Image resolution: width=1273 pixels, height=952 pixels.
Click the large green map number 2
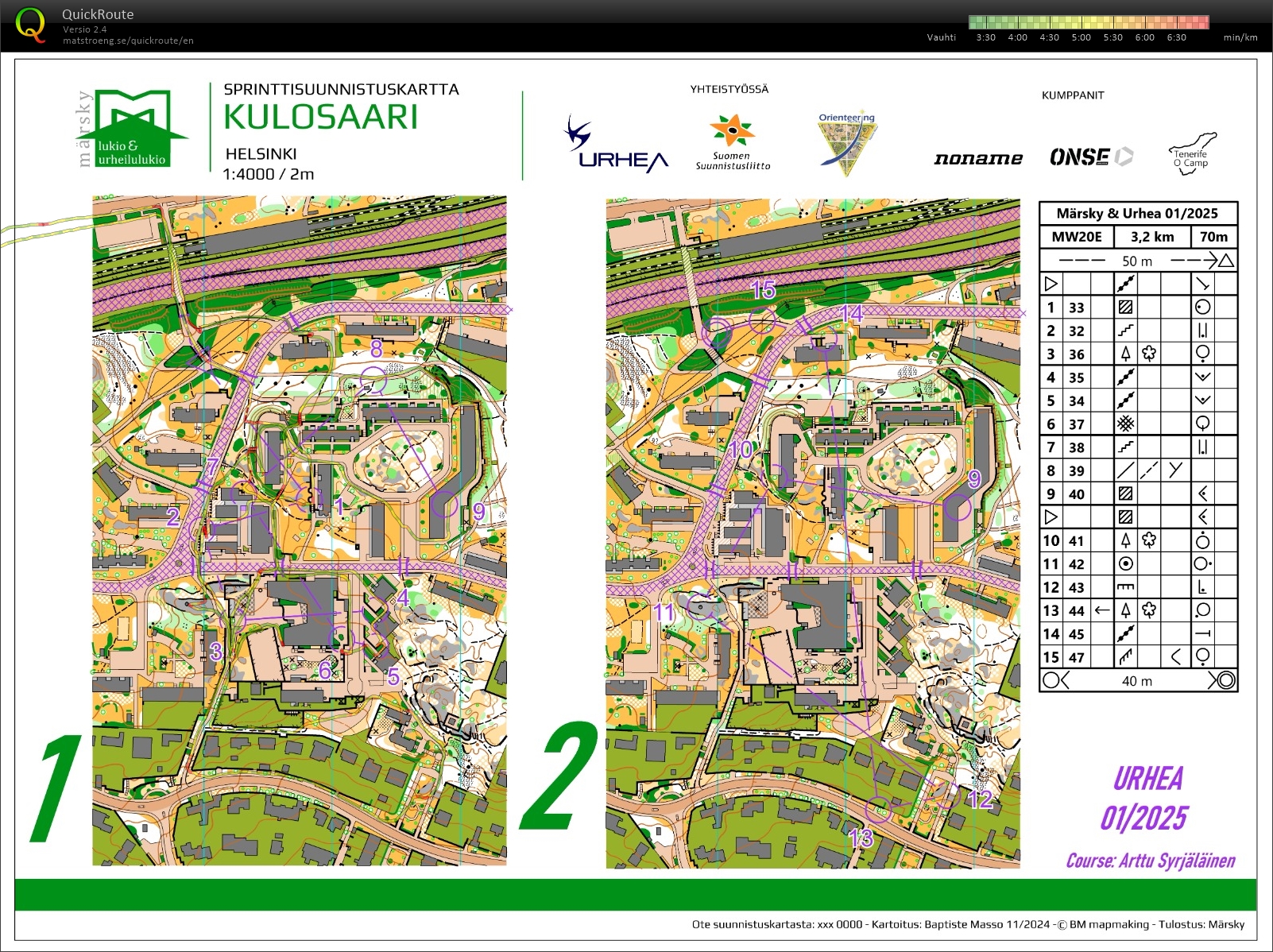[x=559, y=777]
